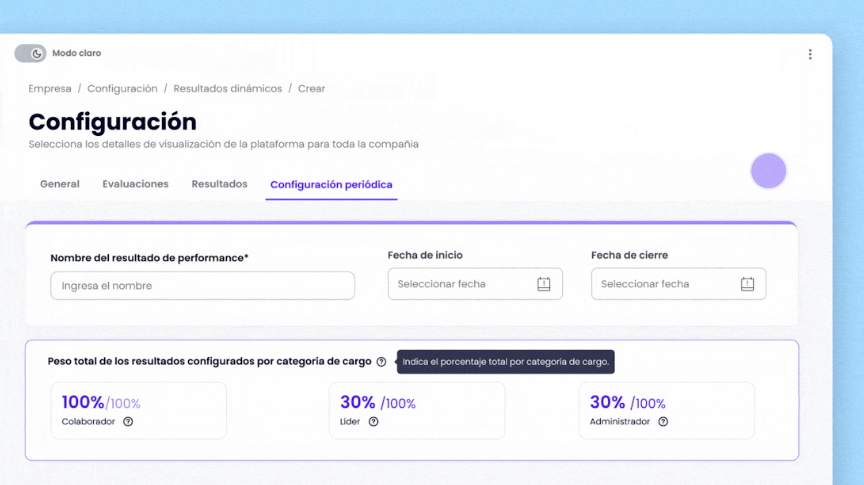The image size is (864, 485).
Task: Click help icon next to Administrador
Action: 663,422
